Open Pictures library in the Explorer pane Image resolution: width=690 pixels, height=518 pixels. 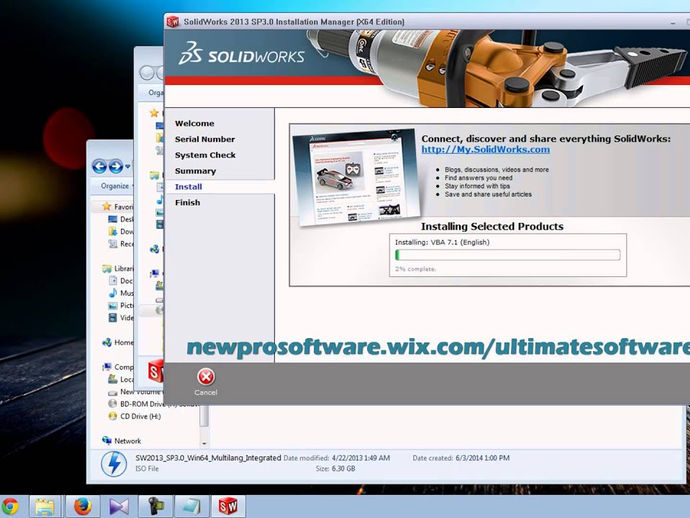coord(121,305)
